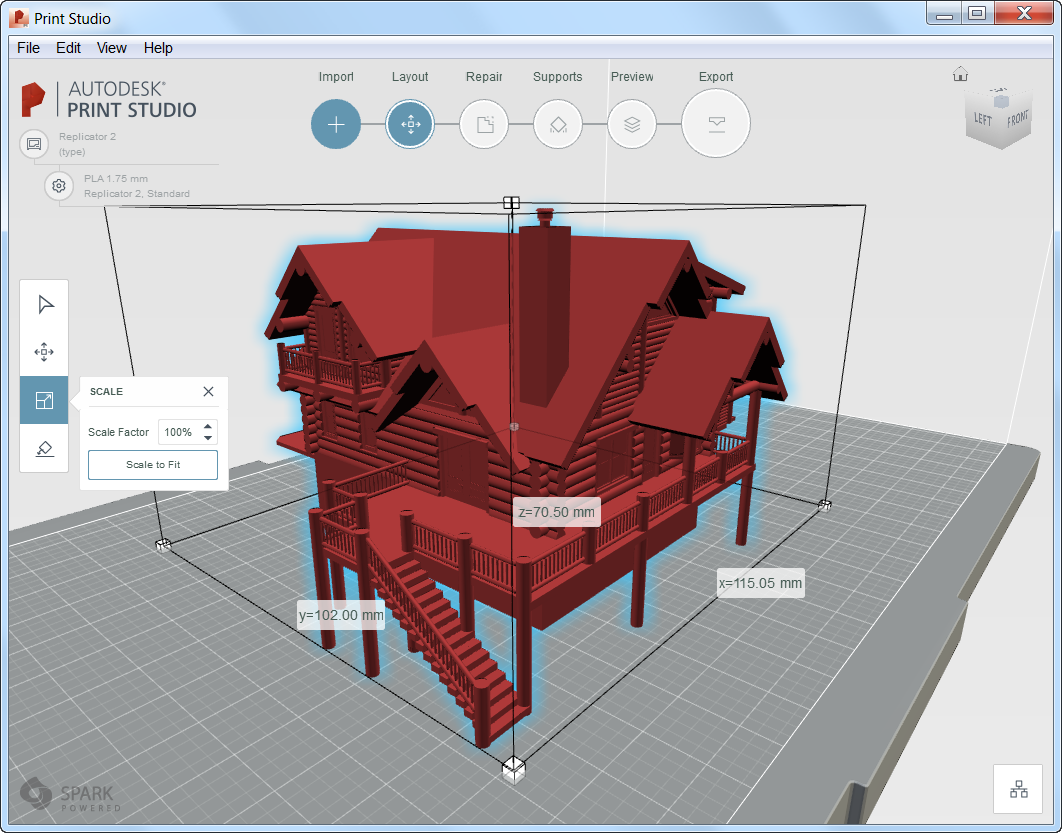This screenshot has width=1062, height=833.
Task: Go to the Preview layers step
Action: tap(632, 124)
